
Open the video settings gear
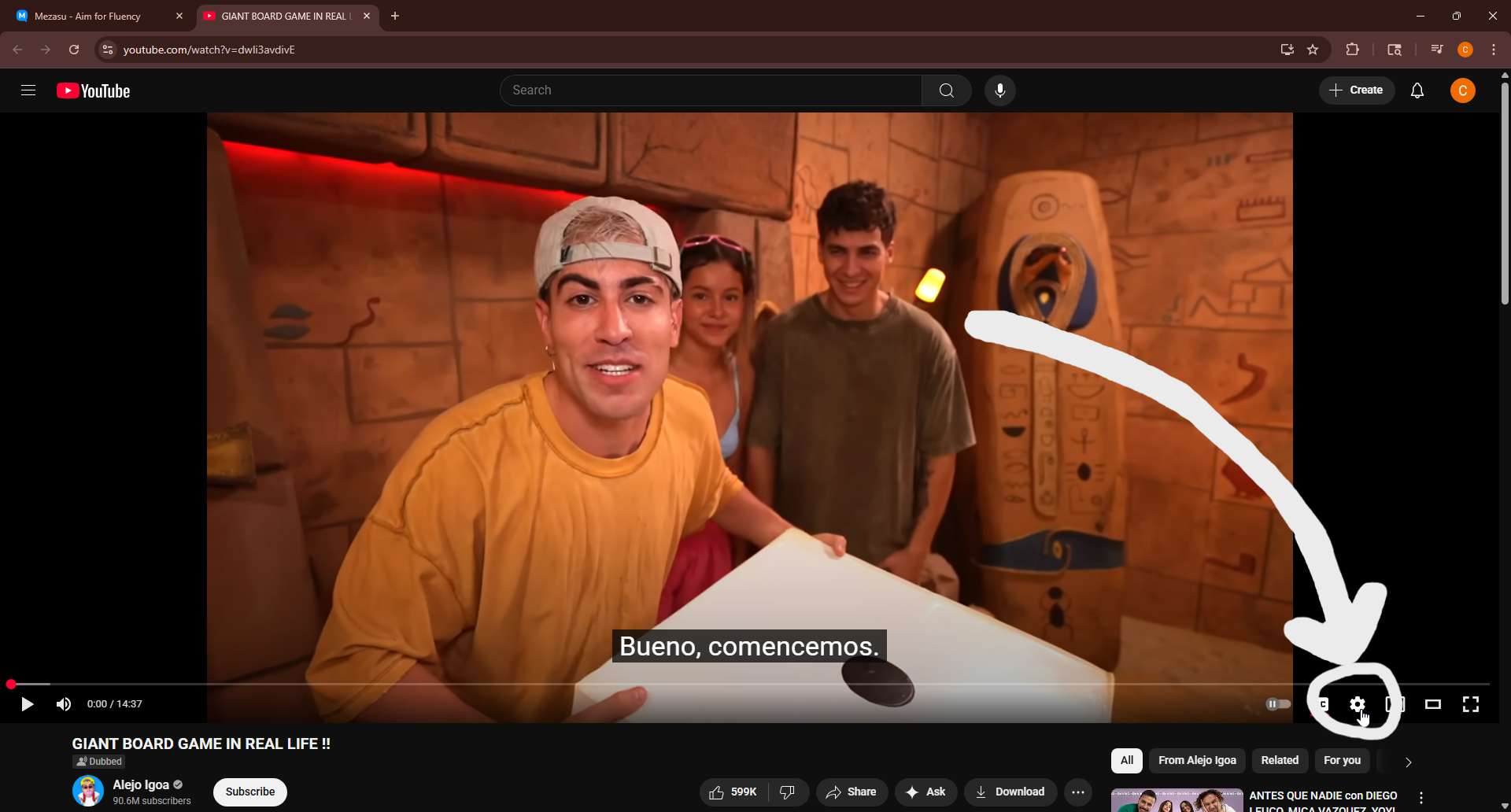point(1357,704)
